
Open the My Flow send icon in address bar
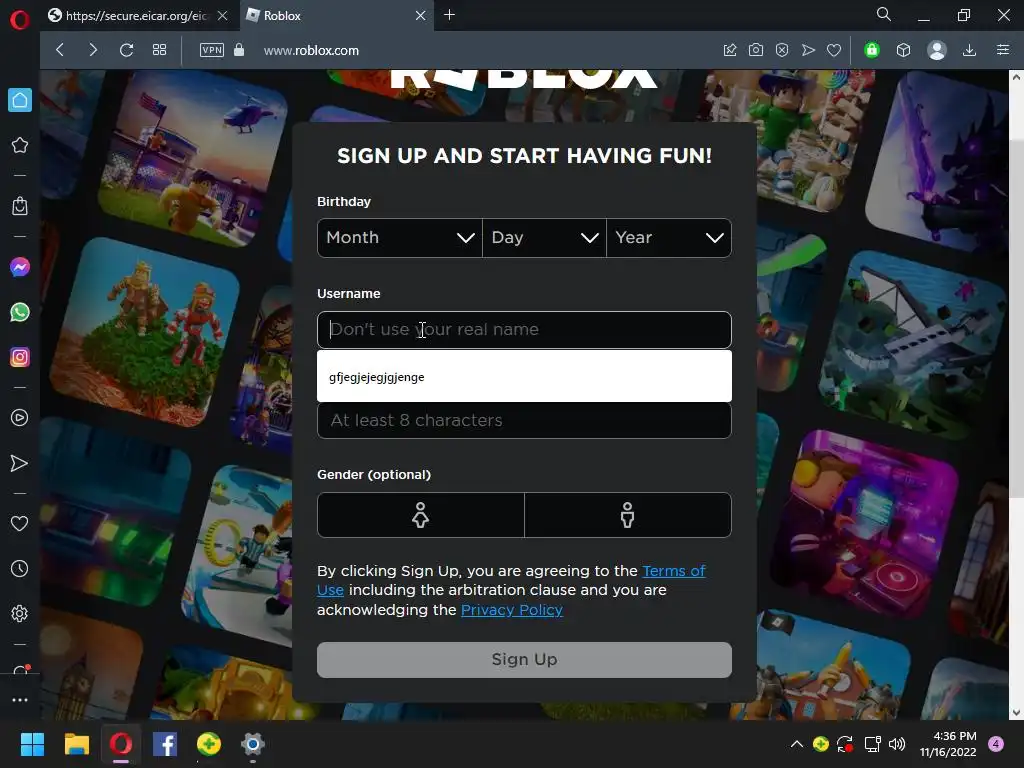point(808,50)
